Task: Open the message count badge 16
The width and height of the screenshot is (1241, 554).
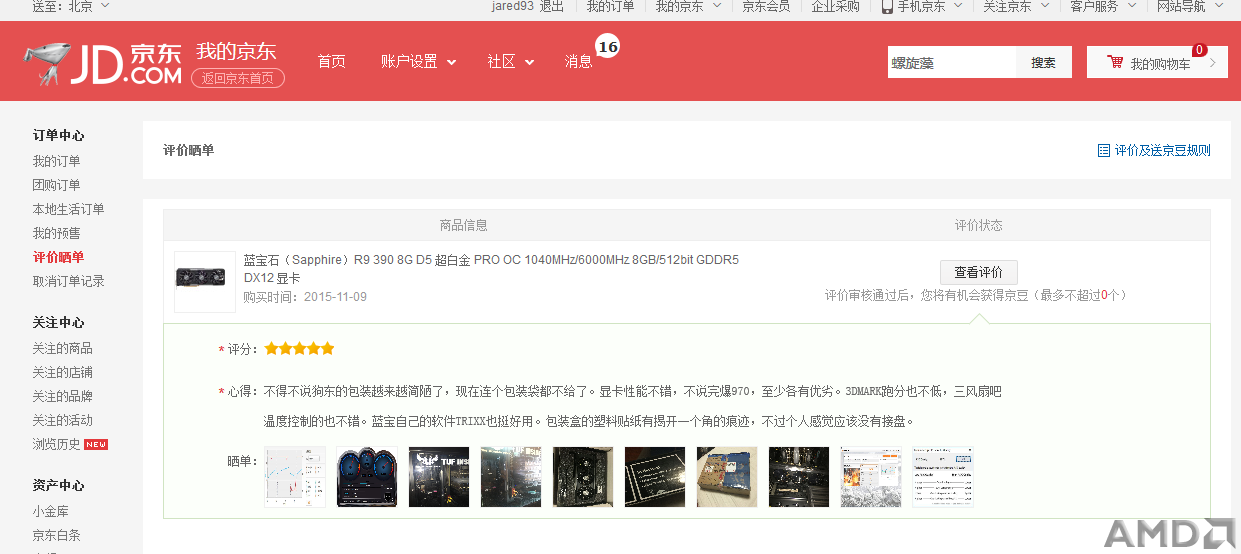Action: click(607, 46)
